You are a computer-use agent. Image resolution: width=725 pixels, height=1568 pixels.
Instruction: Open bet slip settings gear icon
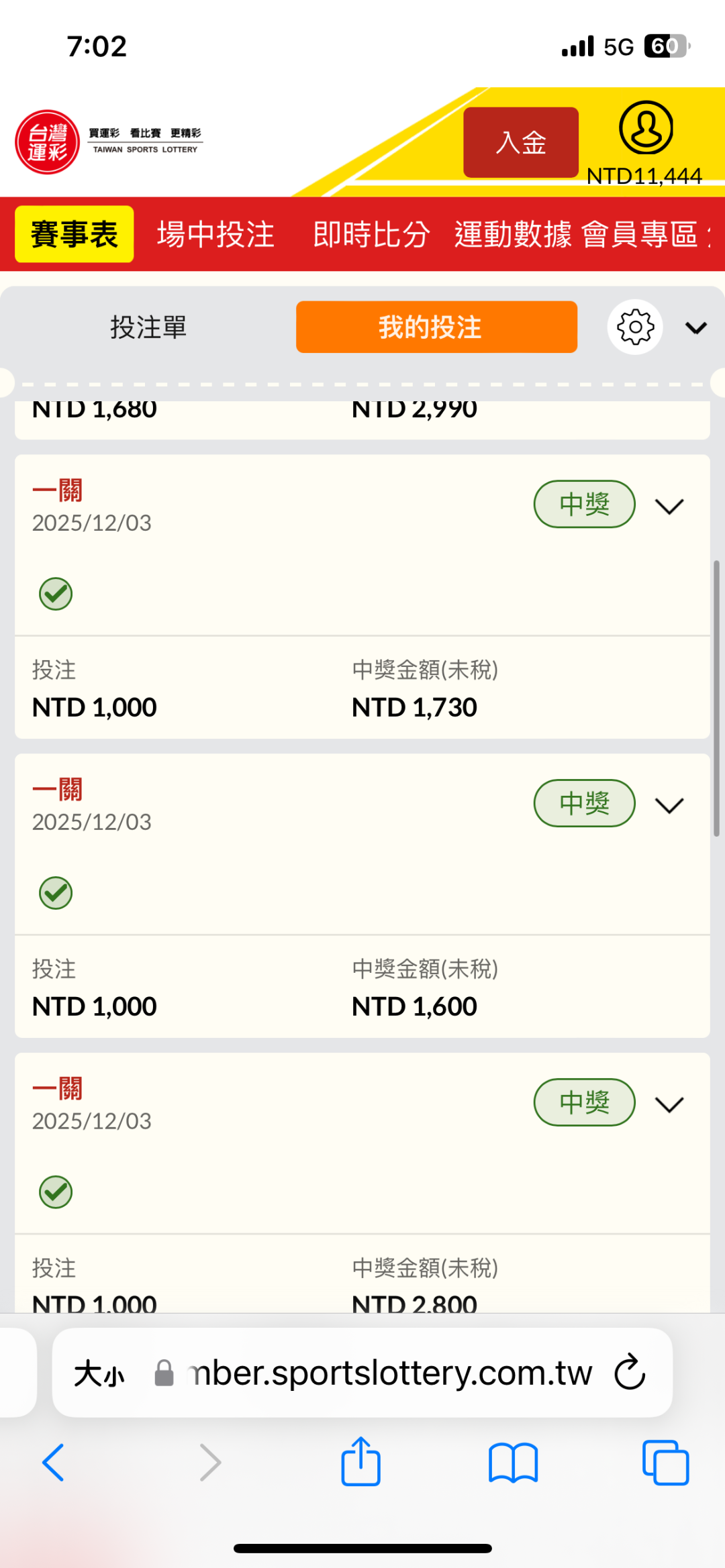pyautogui.click(x=635, y=327)
